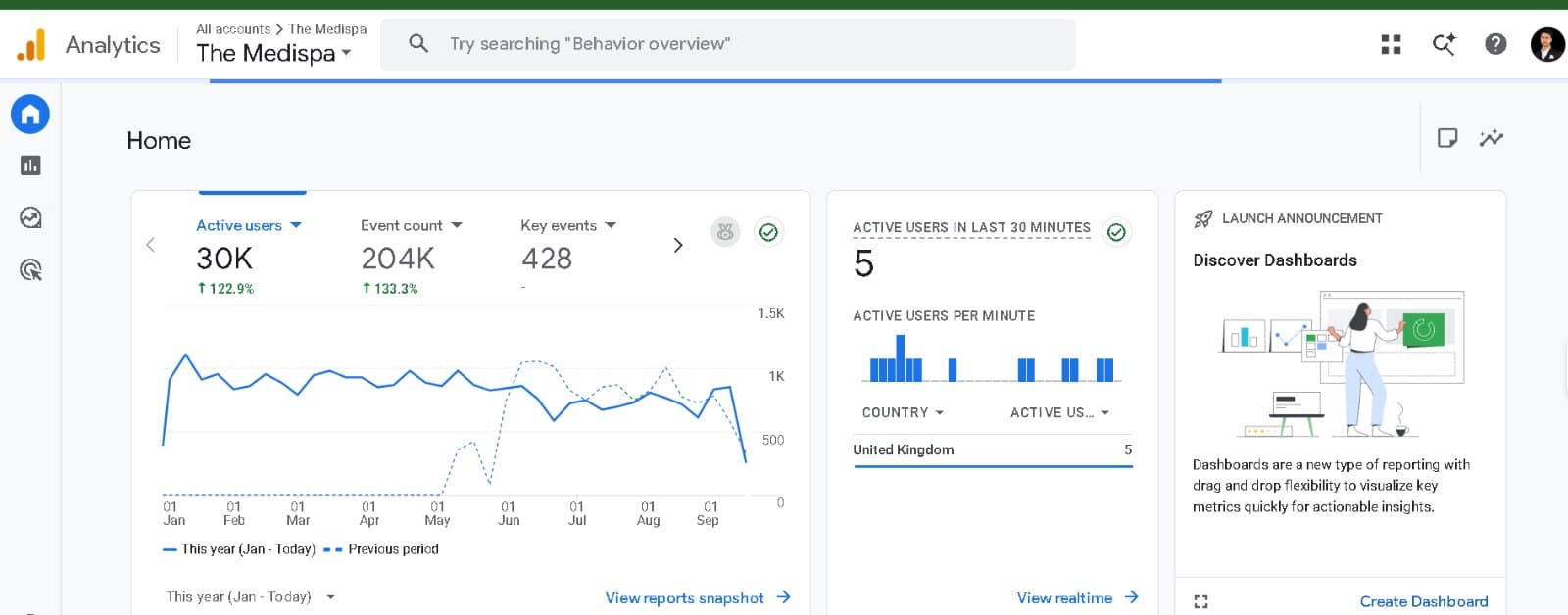Go to next metrics with right chevron

(677, 245)
